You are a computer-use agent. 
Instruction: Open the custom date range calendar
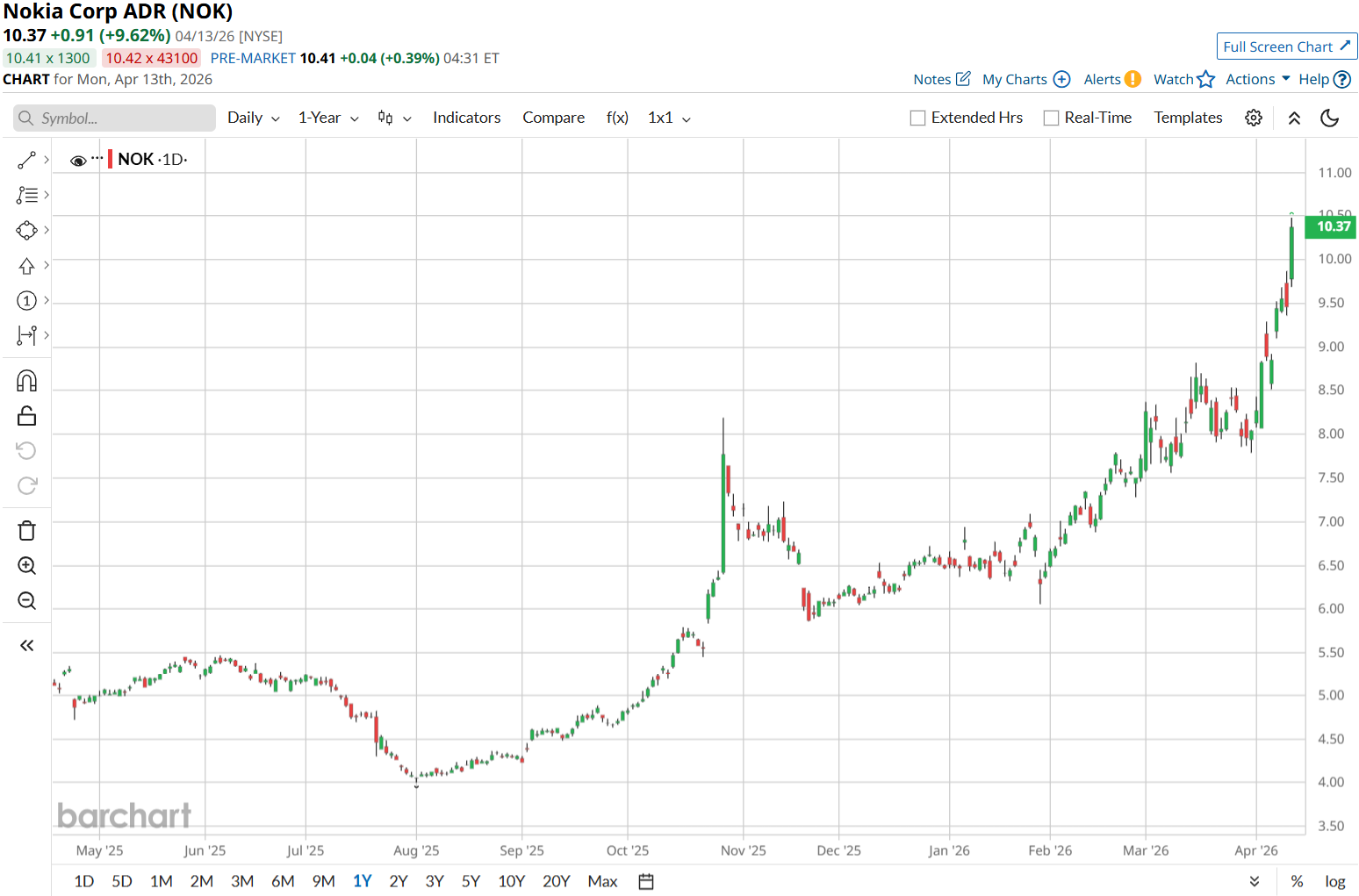point(646,881)
